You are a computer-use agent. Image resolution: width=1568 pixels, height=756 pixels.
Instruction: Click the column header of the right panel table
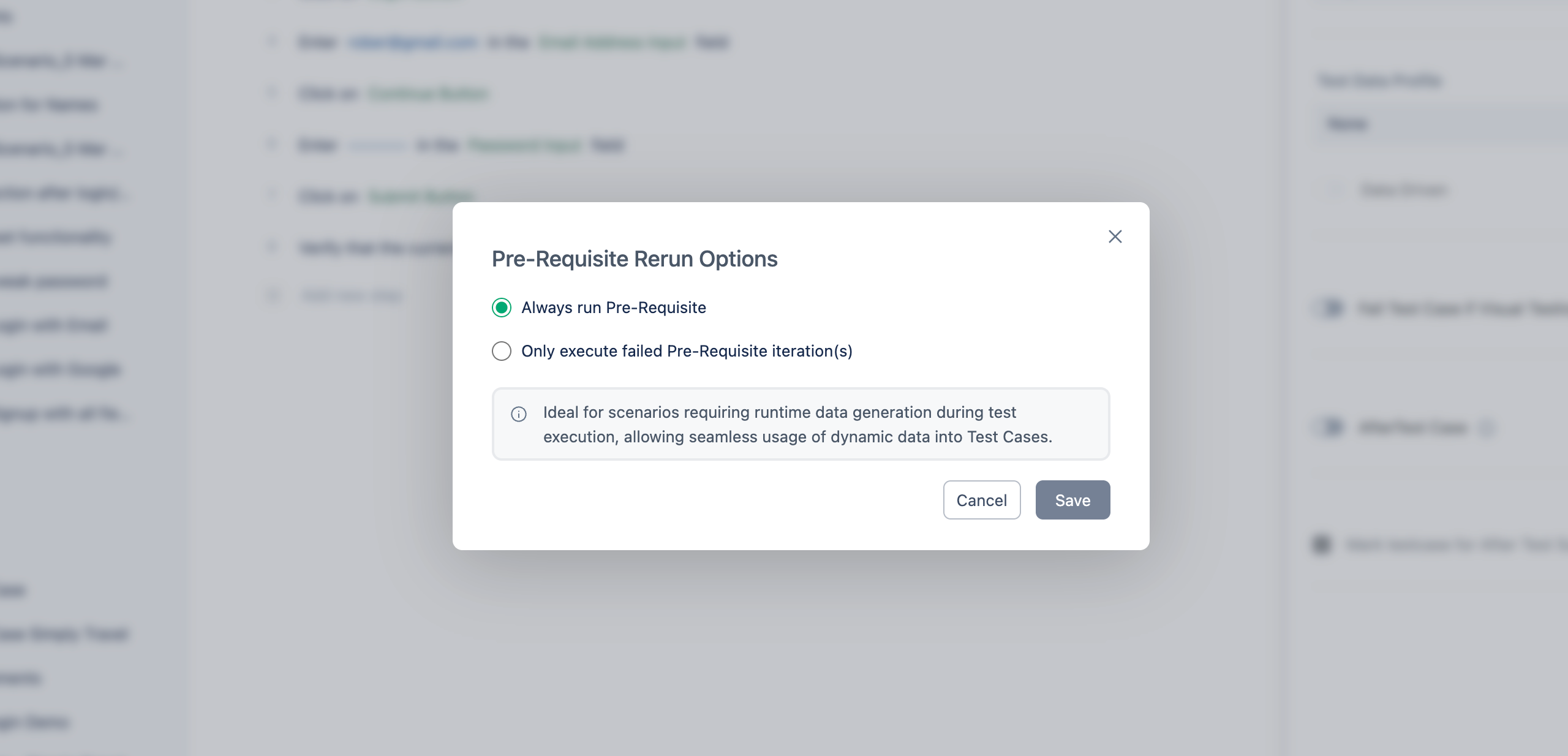[x=1347, y=124]
